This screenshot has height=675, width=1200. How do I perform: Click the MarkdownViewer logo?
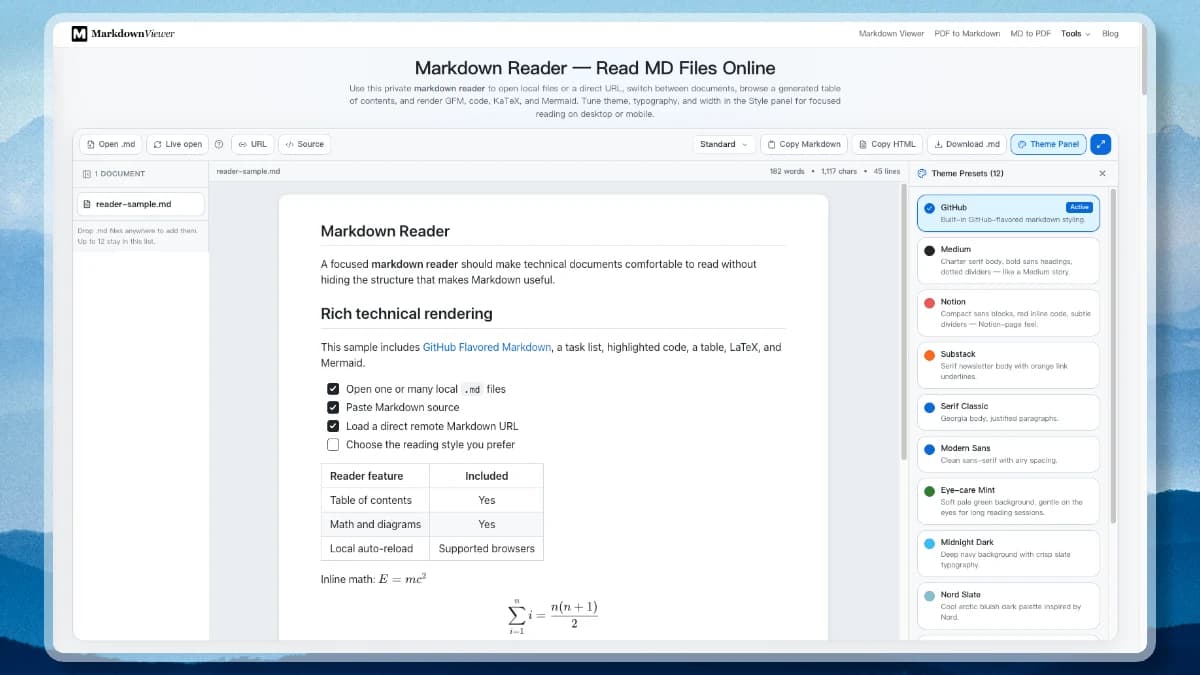tap(123, 33)
